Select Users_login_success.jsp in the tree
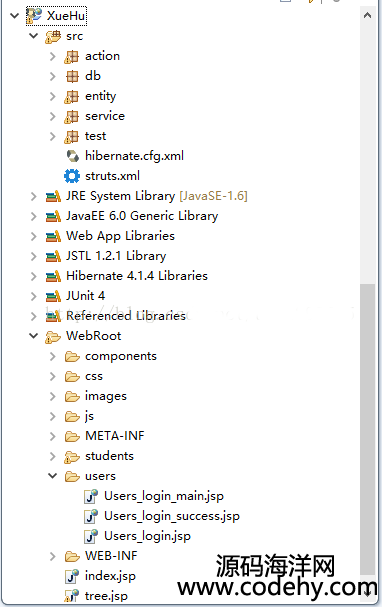The height and width of the screenshot is (607, 382). pyautogui.click(x=172, y=516)
